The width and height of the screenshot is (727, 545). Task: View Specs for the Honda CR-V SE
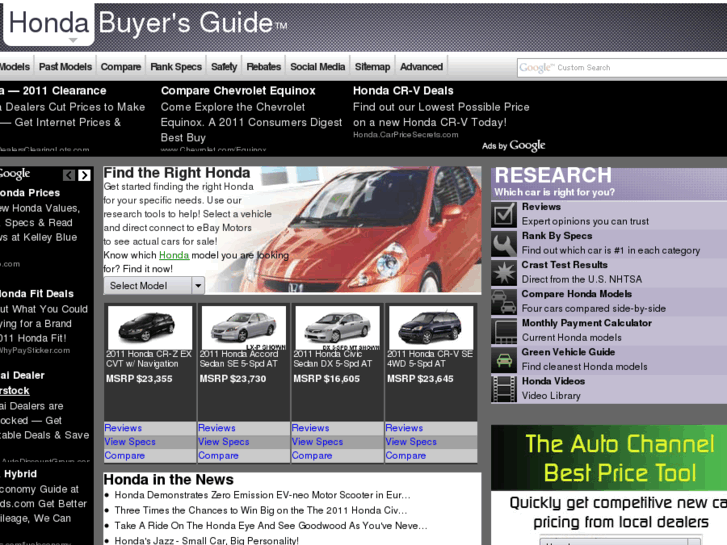411,442
